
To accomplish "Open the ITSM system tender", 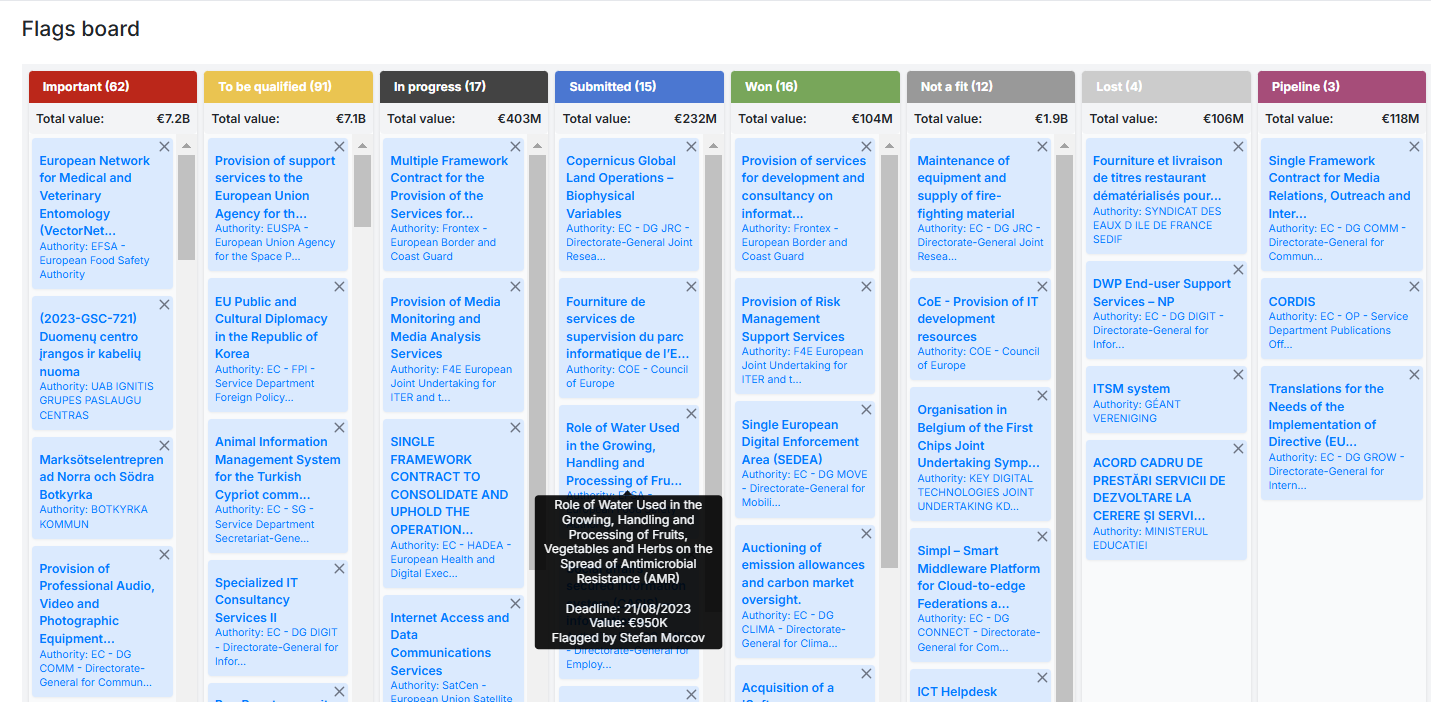I will 1131,389.
